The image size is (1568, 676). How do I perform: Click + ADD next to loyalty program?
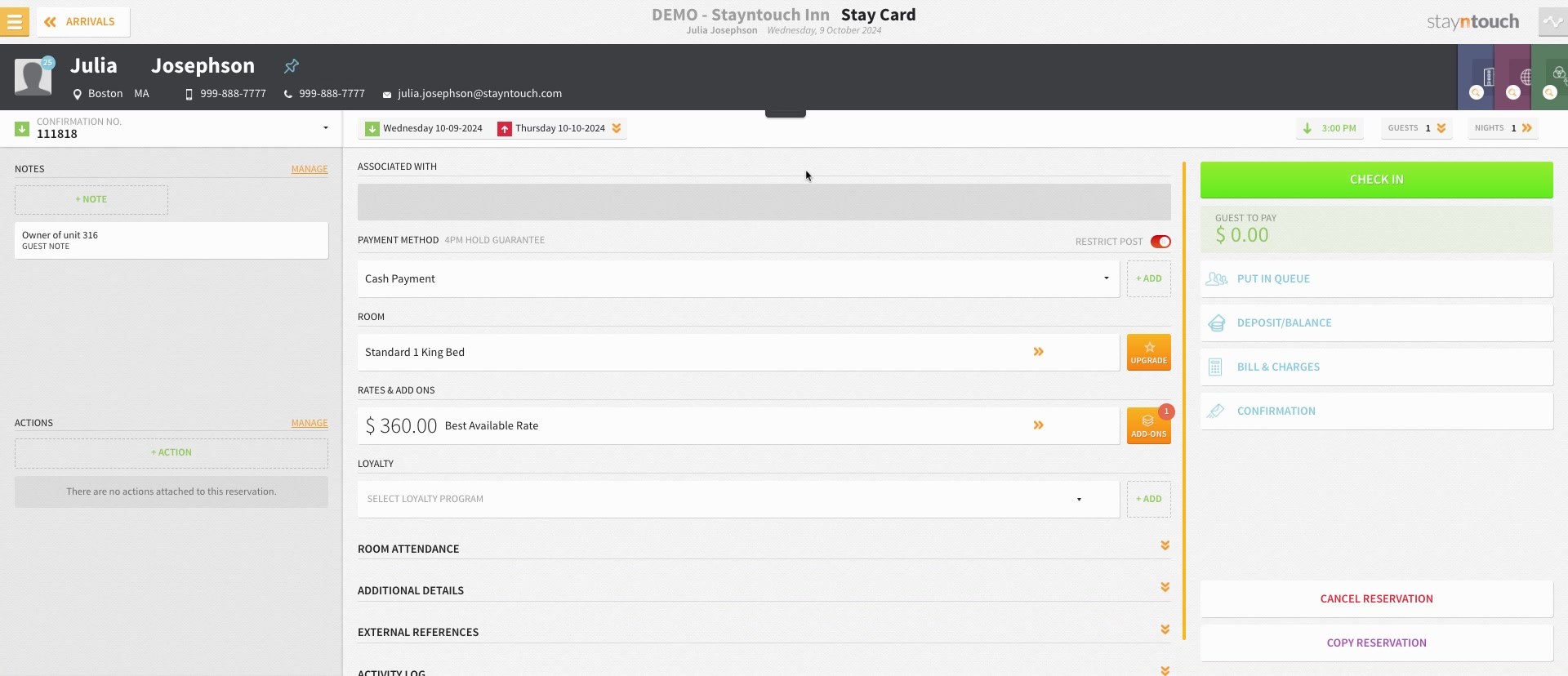coord(1149,500)
